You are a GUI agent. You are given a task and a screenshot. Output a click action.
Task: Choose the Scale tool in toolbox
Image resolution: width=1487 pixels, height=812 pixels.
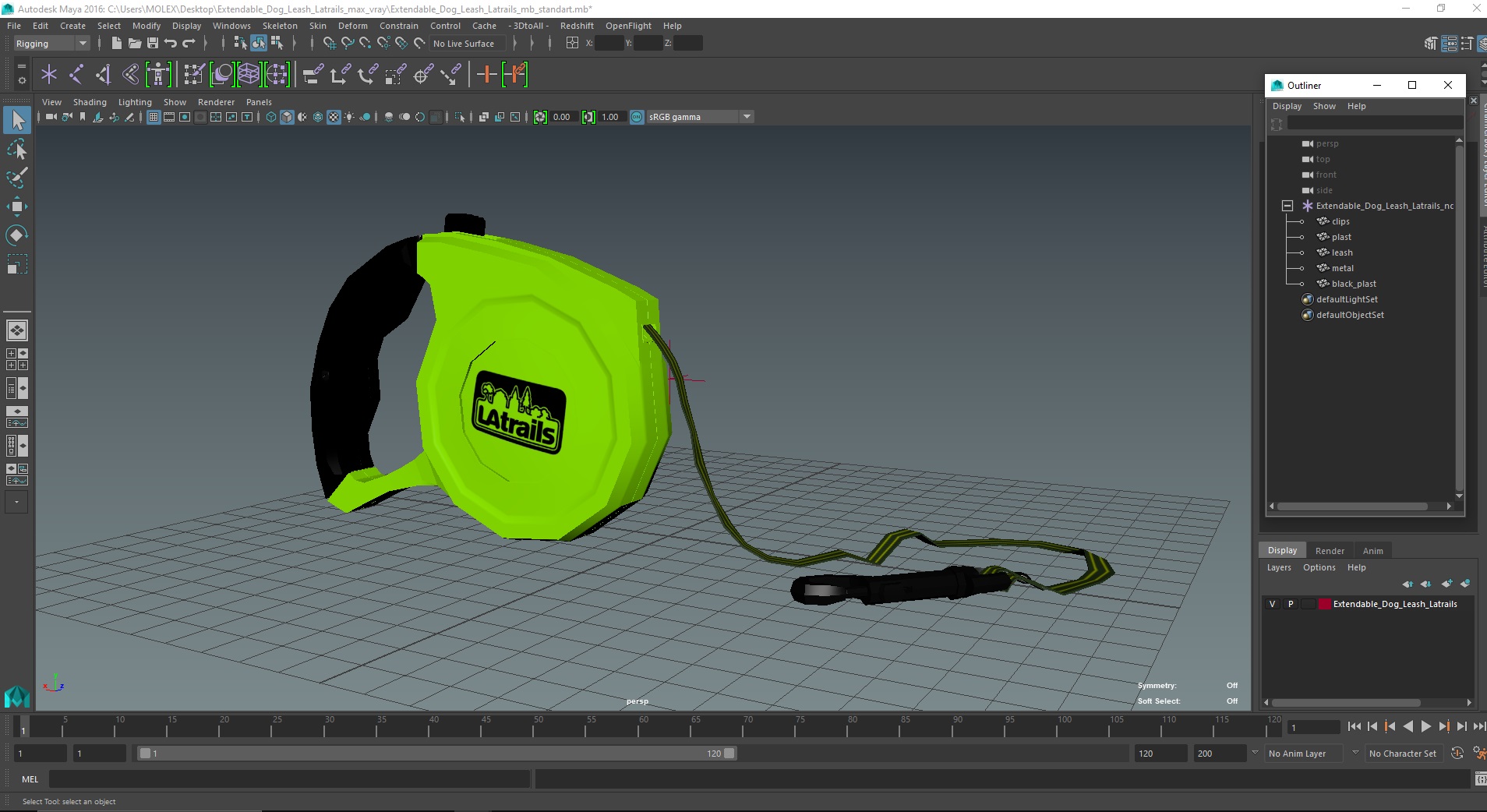pos(17,264)
